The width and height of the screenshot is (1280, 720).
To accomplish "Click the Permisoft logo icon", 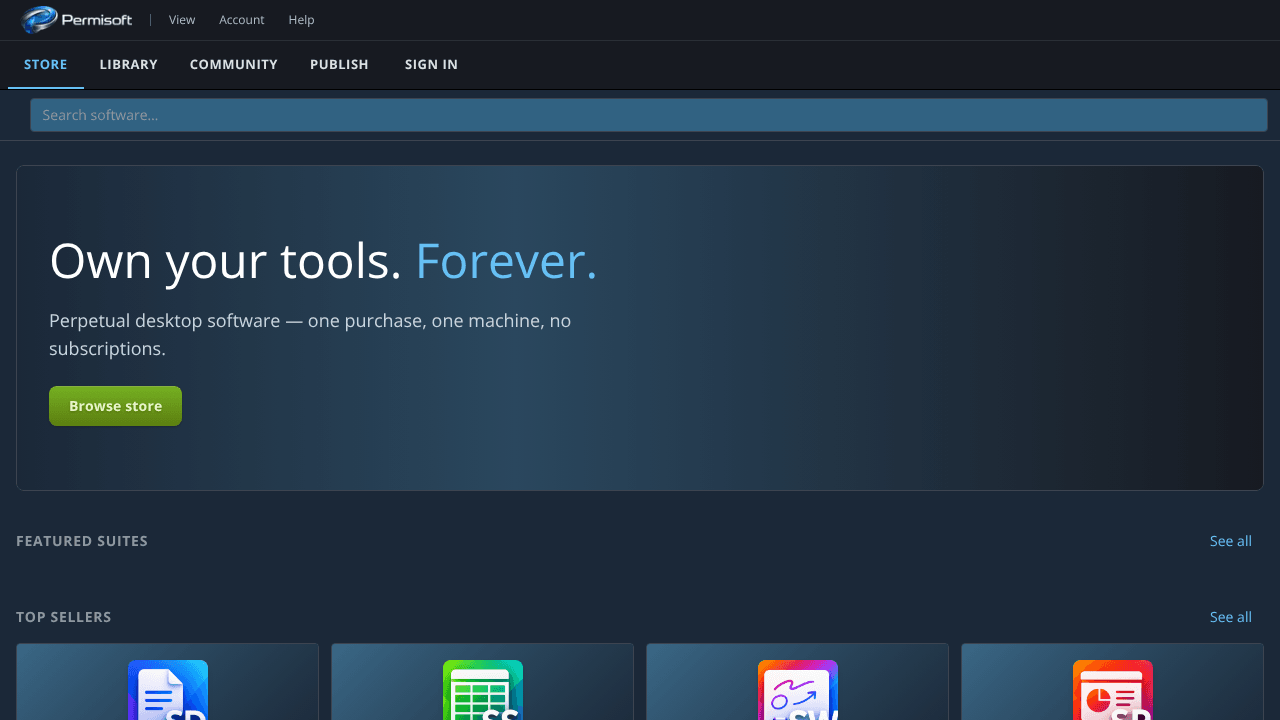I will point(39,19).
